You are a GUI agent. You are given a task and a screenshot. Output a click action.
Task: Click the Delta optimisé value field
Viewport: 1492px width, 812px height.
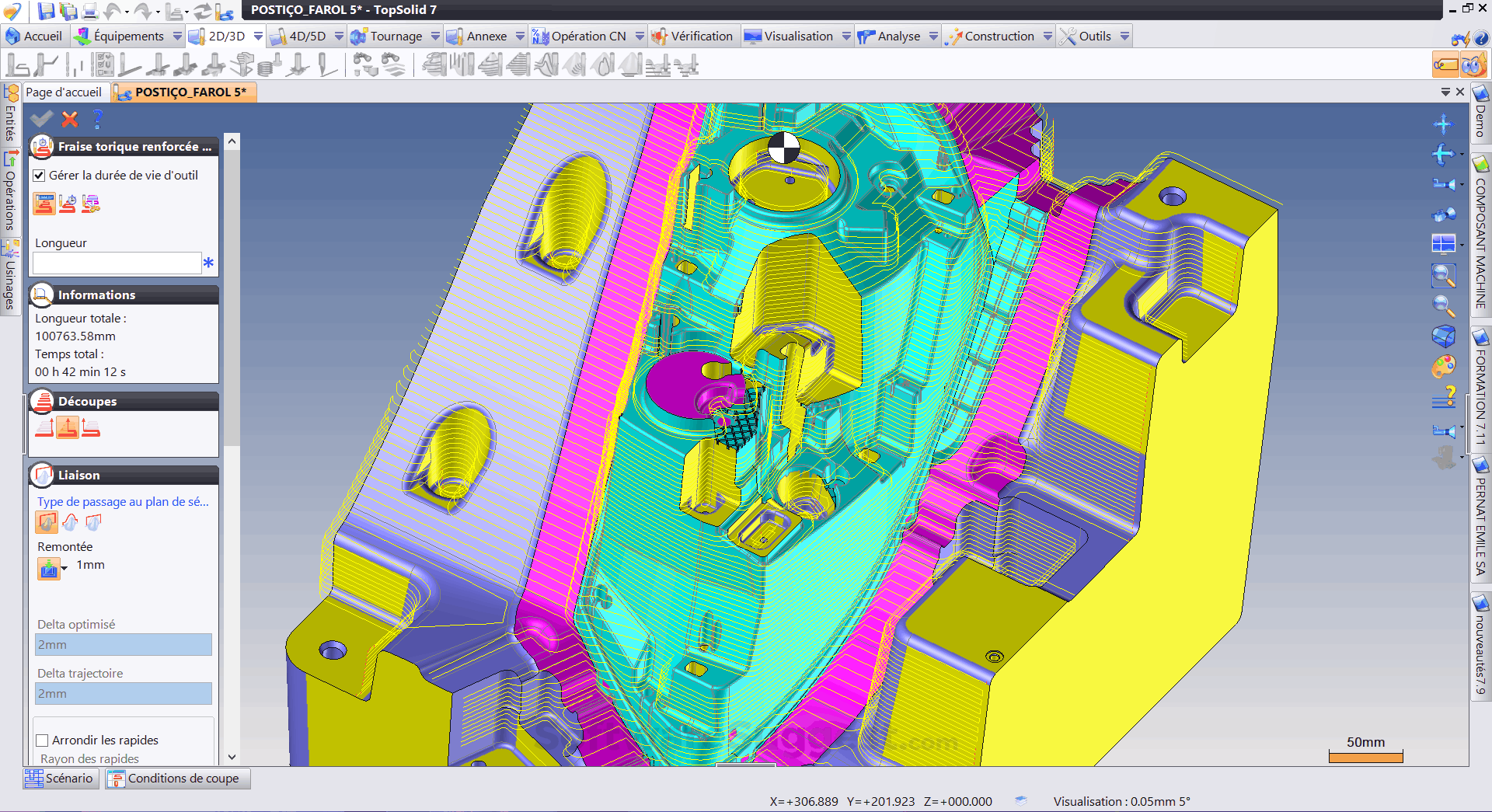123,644
